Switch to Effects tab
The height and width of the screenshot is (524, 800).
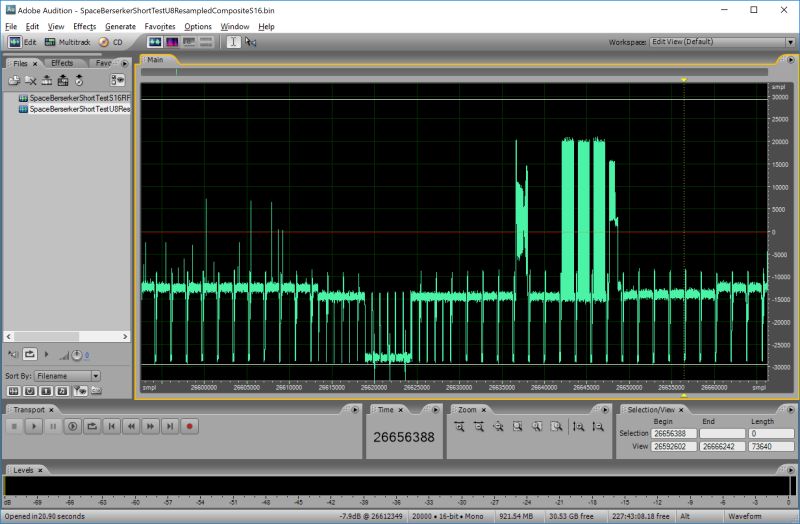tap(62, 63)
